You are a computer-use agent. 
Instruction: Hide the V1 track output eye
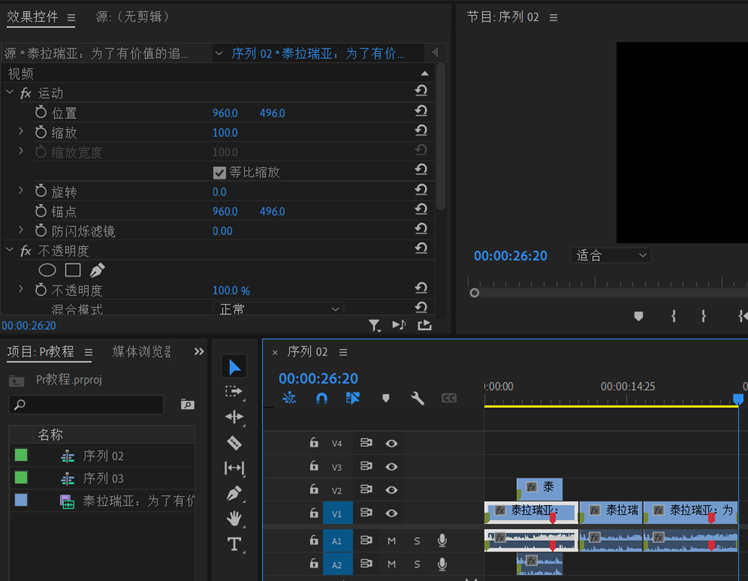click(x=392, y=513)
